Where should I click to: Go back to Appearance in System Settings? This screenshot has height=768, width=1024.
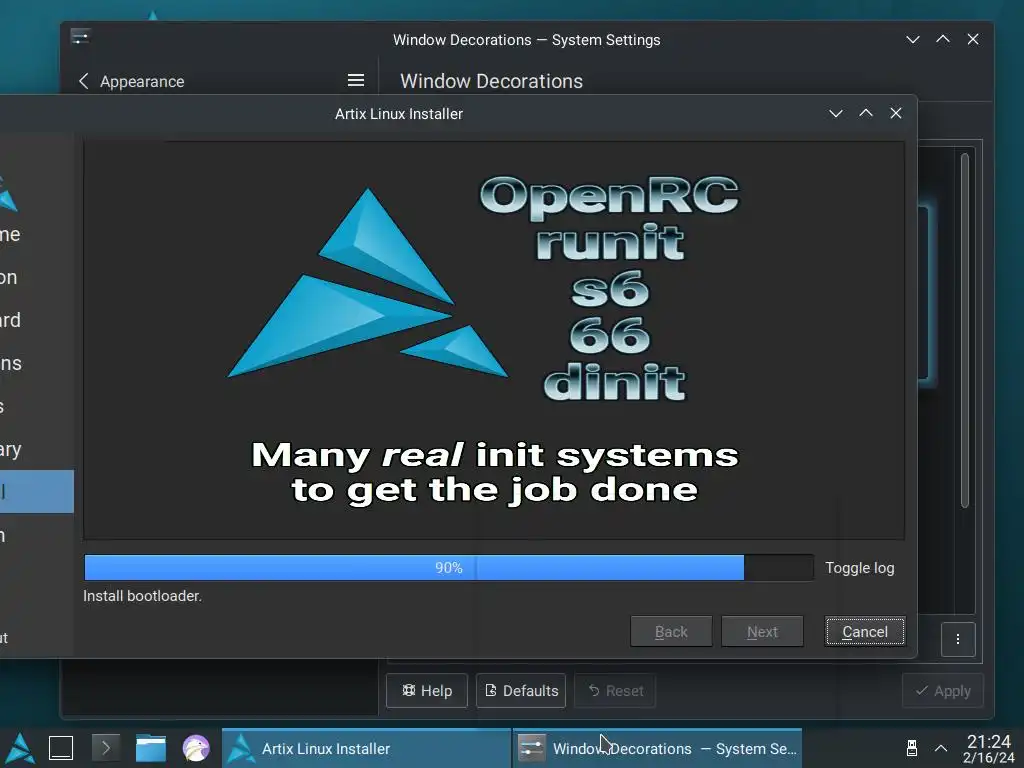click(x=131, y=81)
